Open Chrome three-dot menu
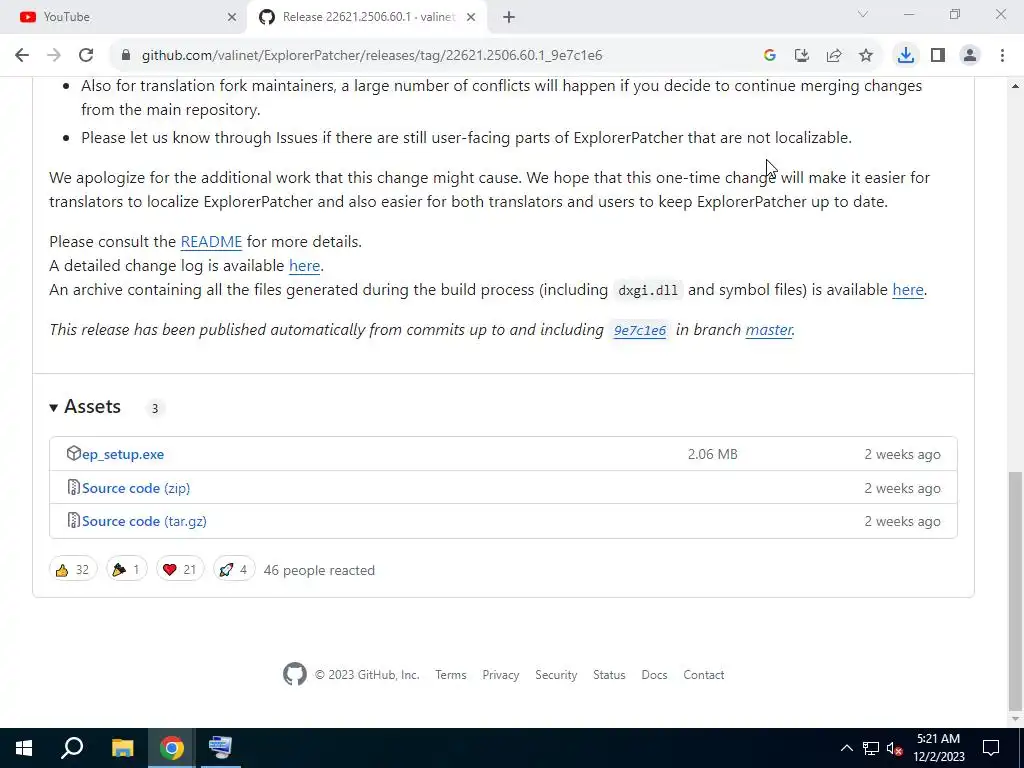The image size is (1024, 768). (1002, 56)
